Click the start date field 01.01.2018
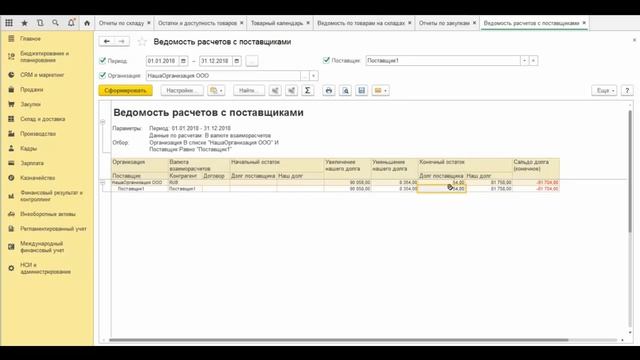 pos(162,61)
